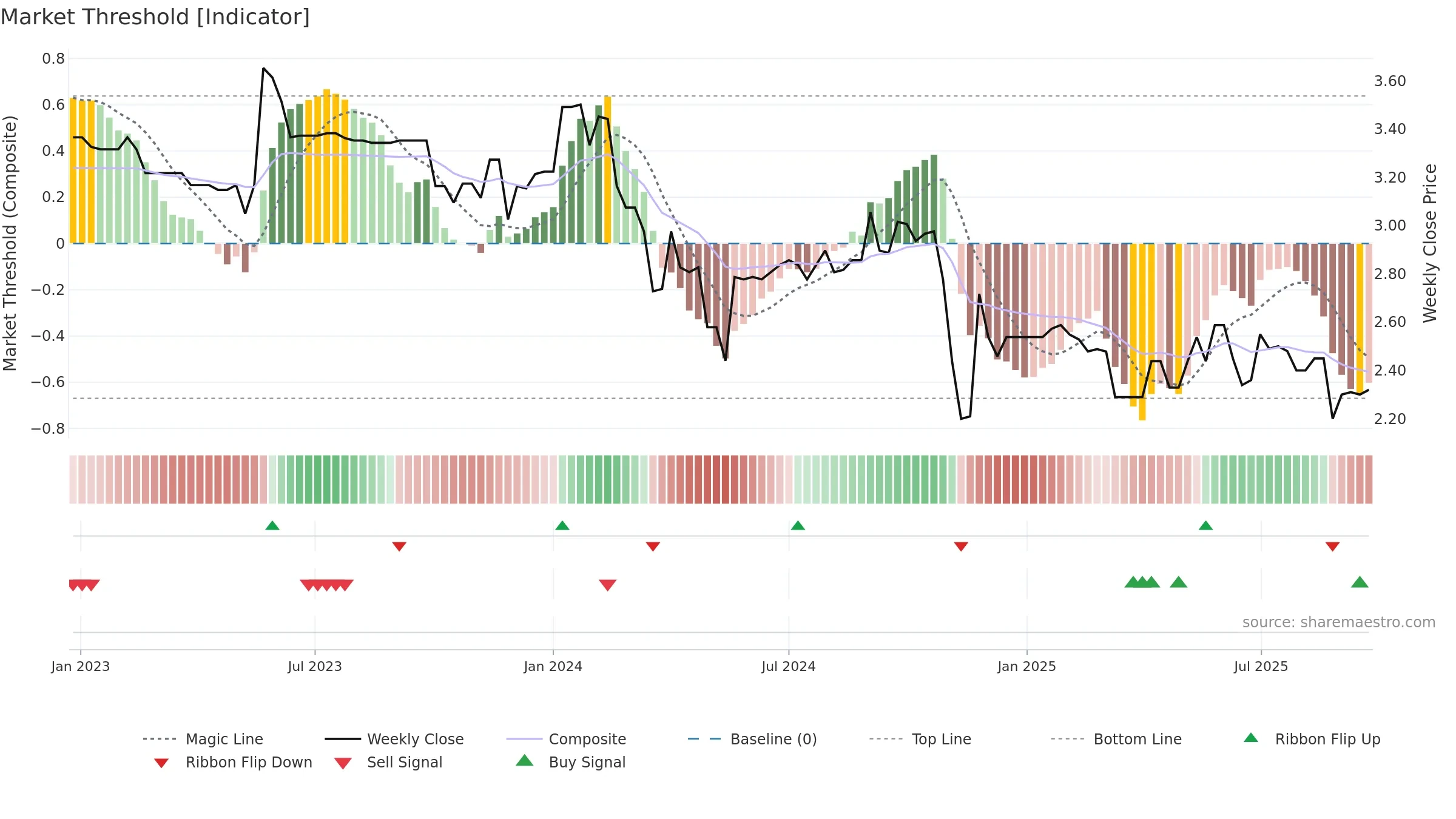
Task: Click the lowest yellow bar in spring 2025
Action: (1142, 332)
